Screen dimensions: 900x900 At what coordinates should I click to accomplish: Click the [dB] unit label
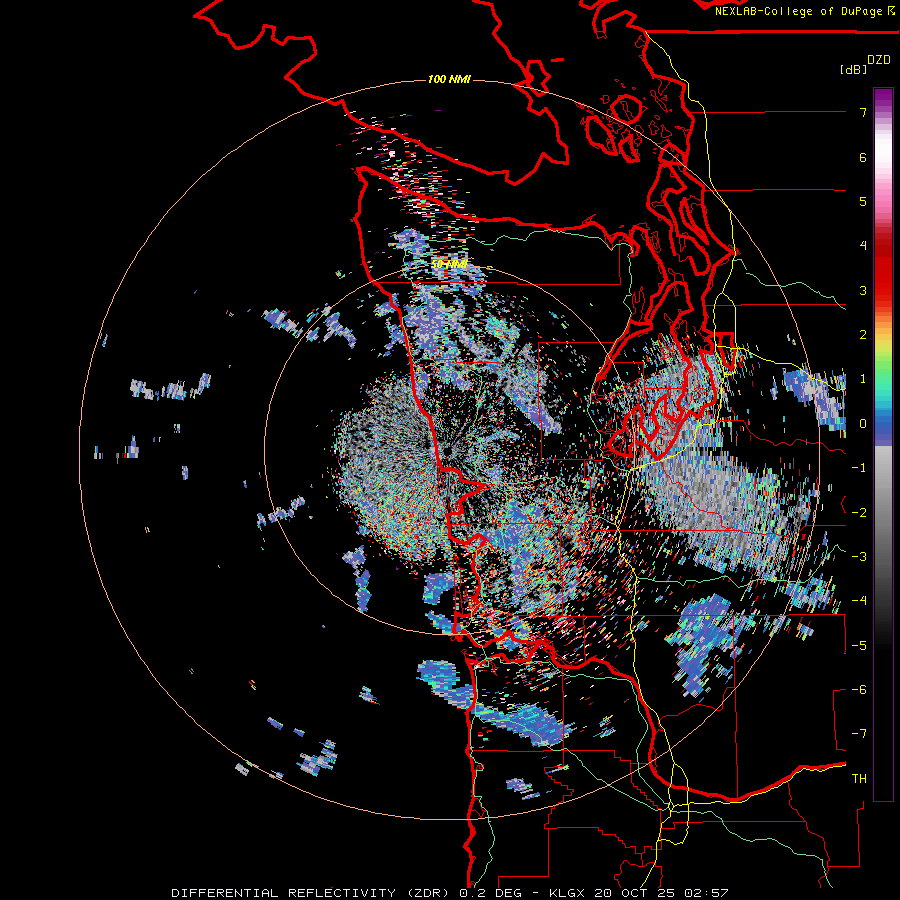853,69
